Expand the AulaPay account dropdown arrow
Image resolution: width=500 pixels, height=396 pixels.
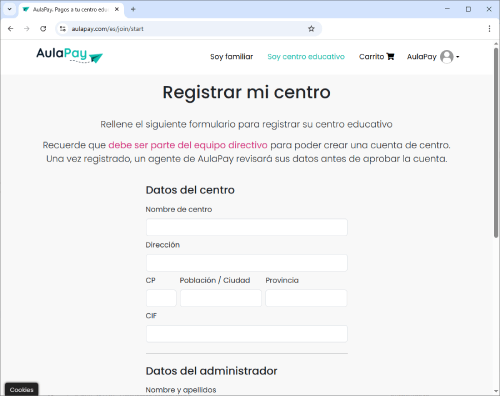[458, 57]
